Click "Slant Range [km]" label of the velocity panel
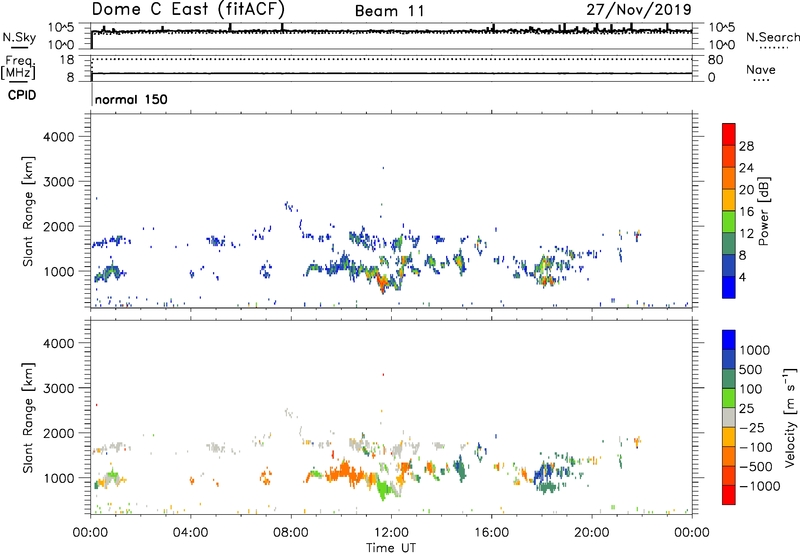Image resolution: width=800 pixels, height=554 pixels. pyautogui.click(x=28, y=418)
